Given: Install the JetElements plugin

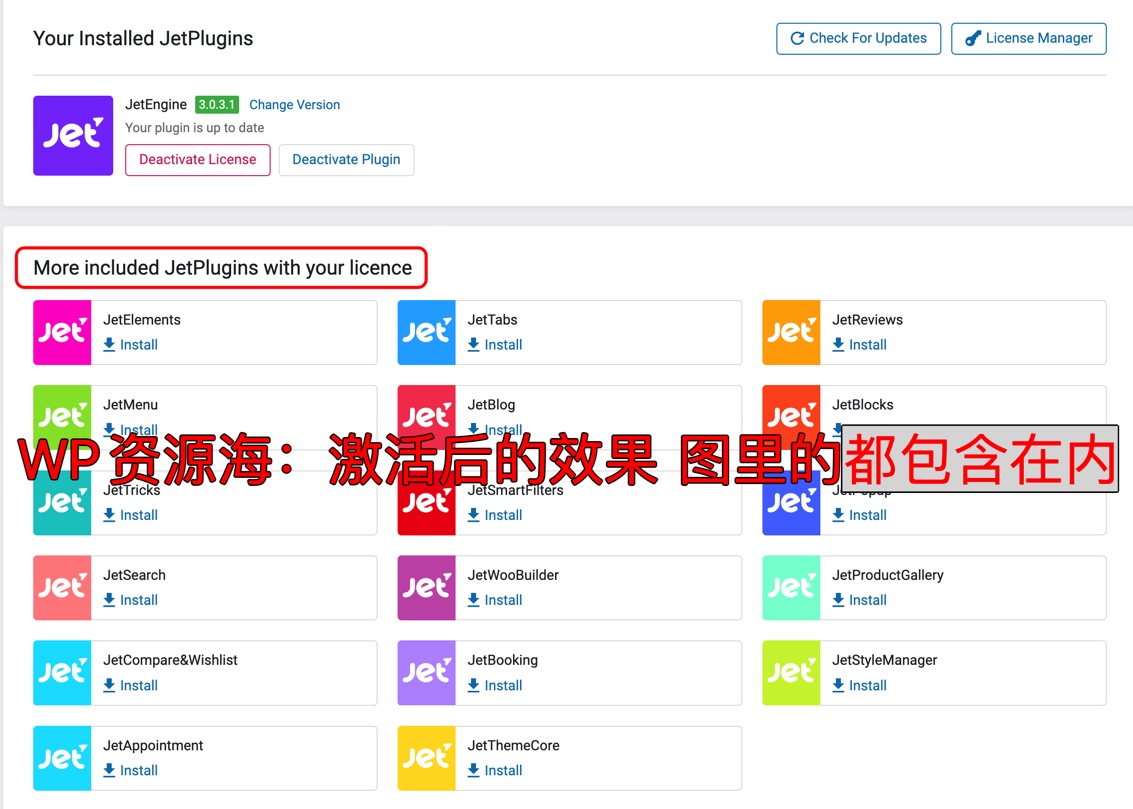Looking at the screenshot, I should [131, 345].
